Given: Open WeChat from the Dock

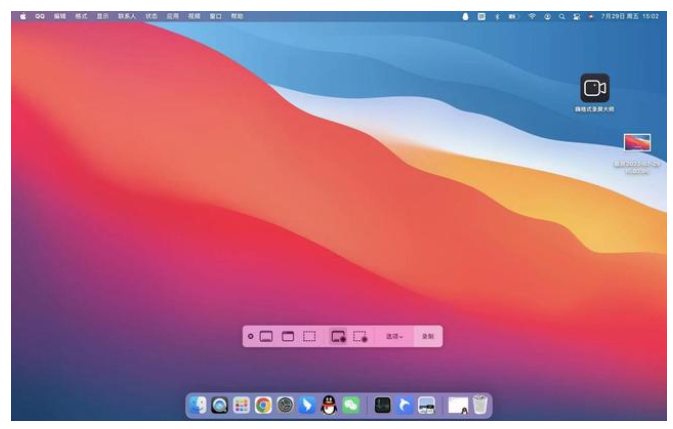Looking at the screenshot, I should pos(351,405).
